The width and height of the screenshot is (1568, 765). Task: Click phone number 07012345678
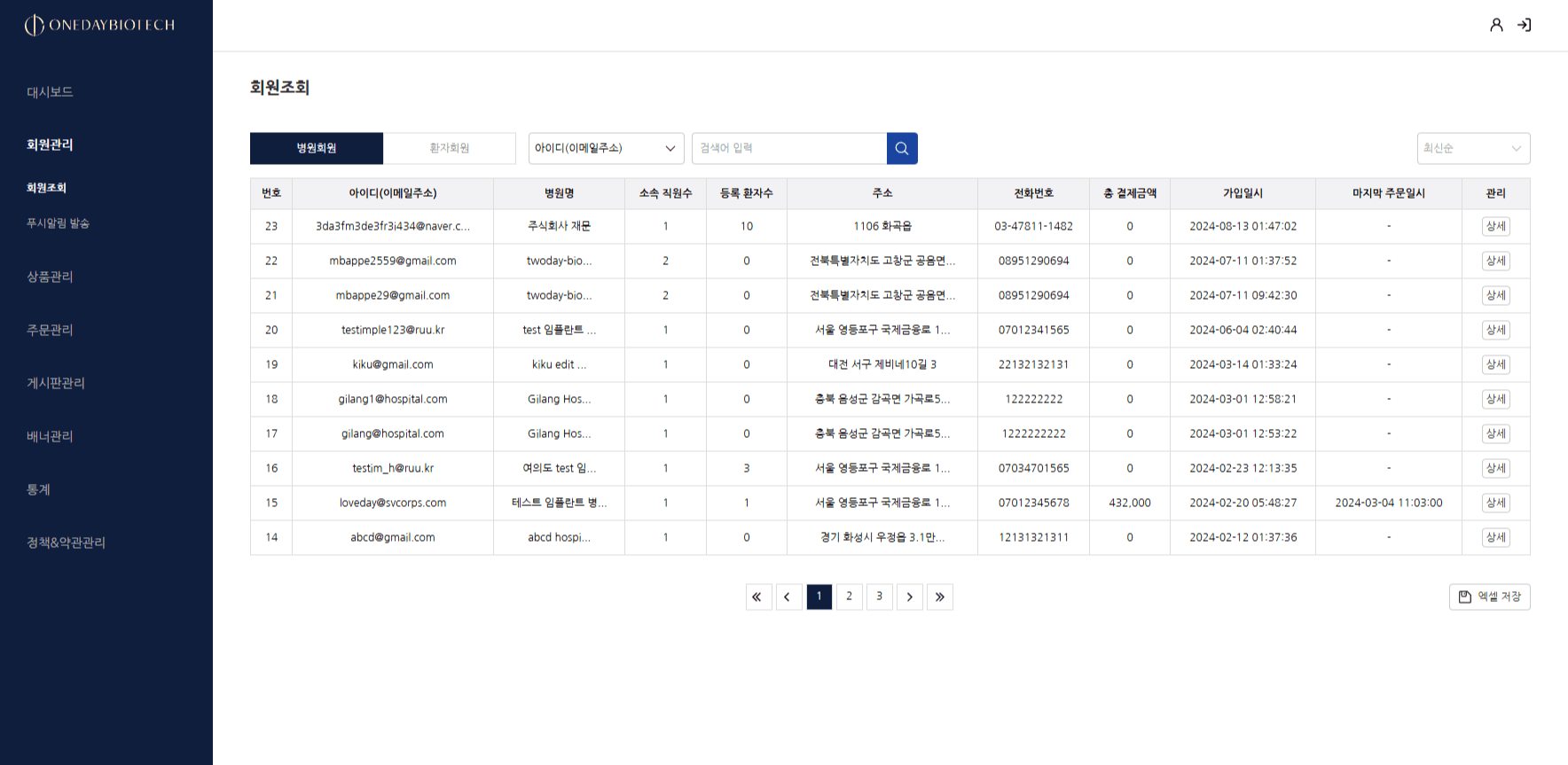coord(1033,503)
